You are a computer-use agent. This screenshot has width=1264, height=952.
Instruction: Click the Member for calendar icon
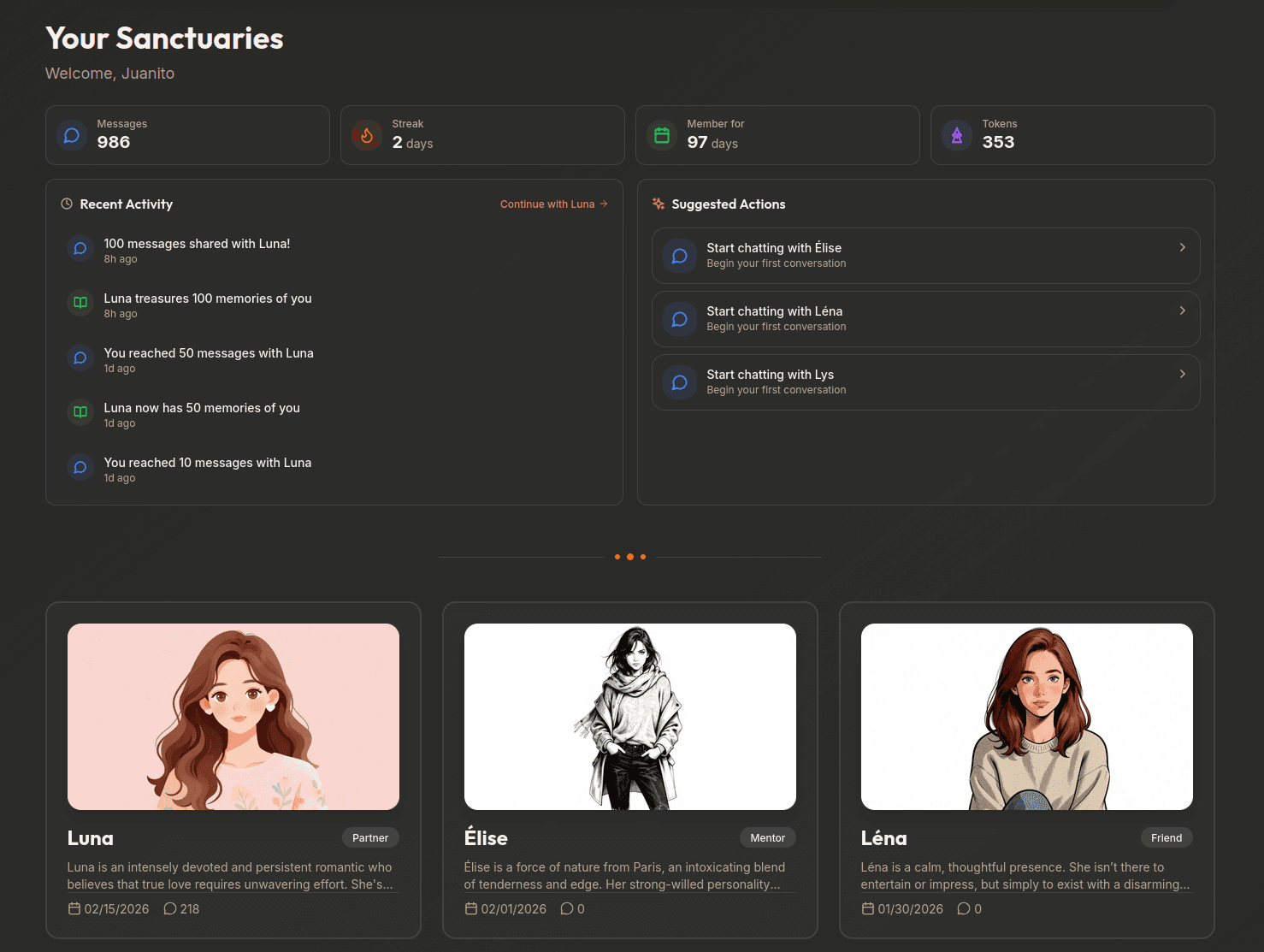pos(662,135)
